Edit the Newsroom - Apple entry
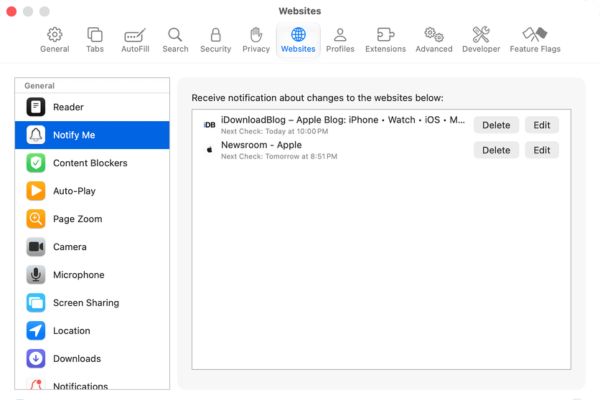Viewport: 600px width, 400px height. point(541,150)
